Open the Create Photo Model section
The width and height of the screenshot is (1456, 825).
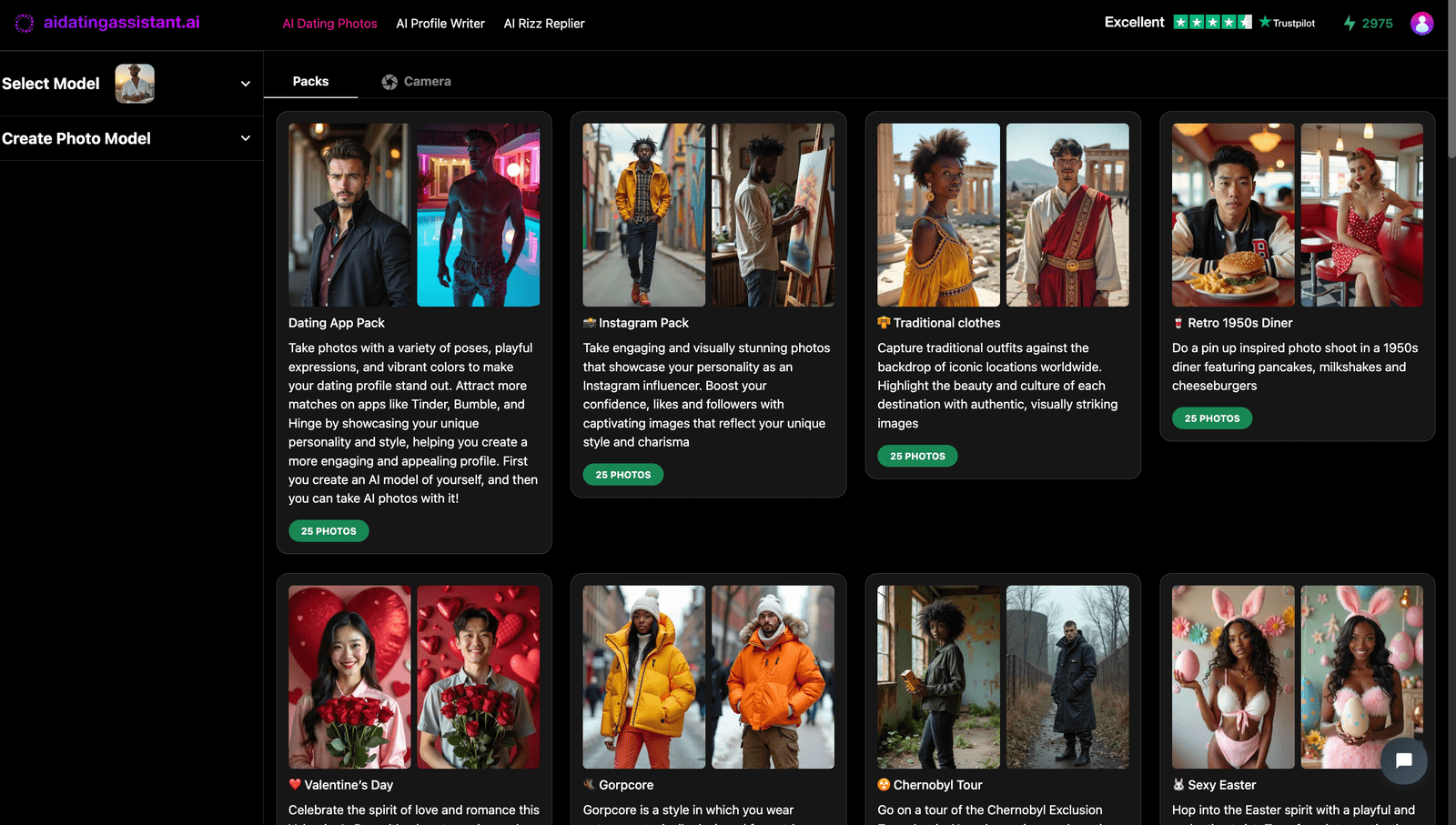pos(76,138)
